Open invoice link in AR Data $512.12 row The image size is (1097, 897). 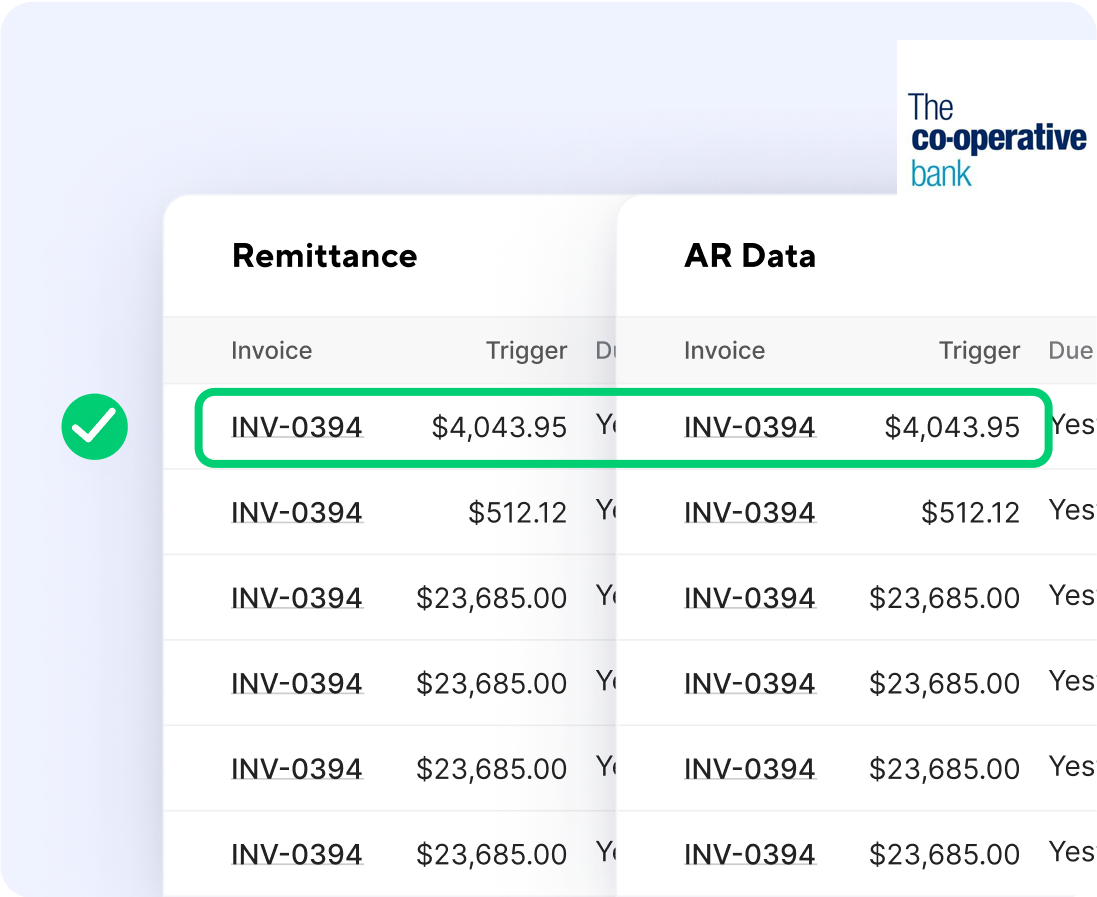click(x=750, y=513)
